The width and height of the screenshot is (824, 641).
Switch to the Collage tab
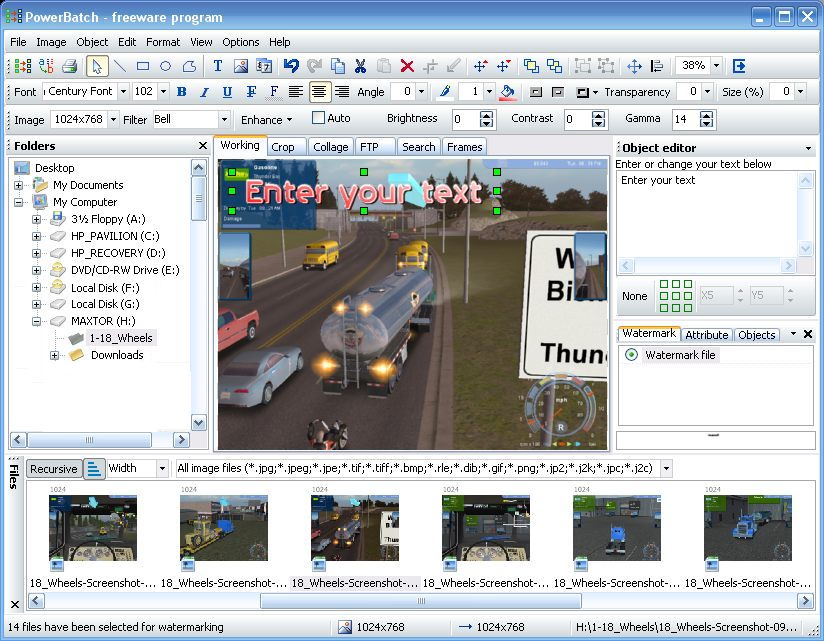coord(330,147)
